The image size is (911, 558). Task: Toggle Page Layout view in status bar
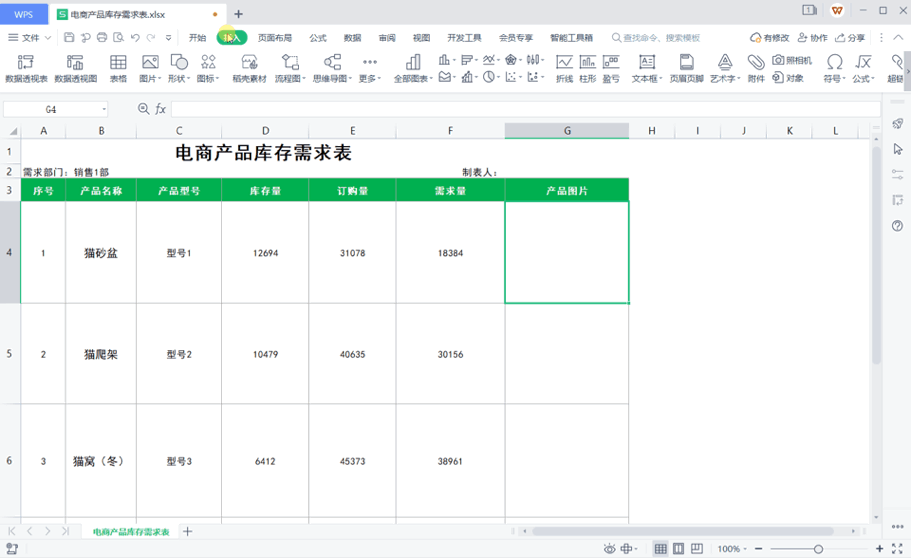(x=678, y=549)
